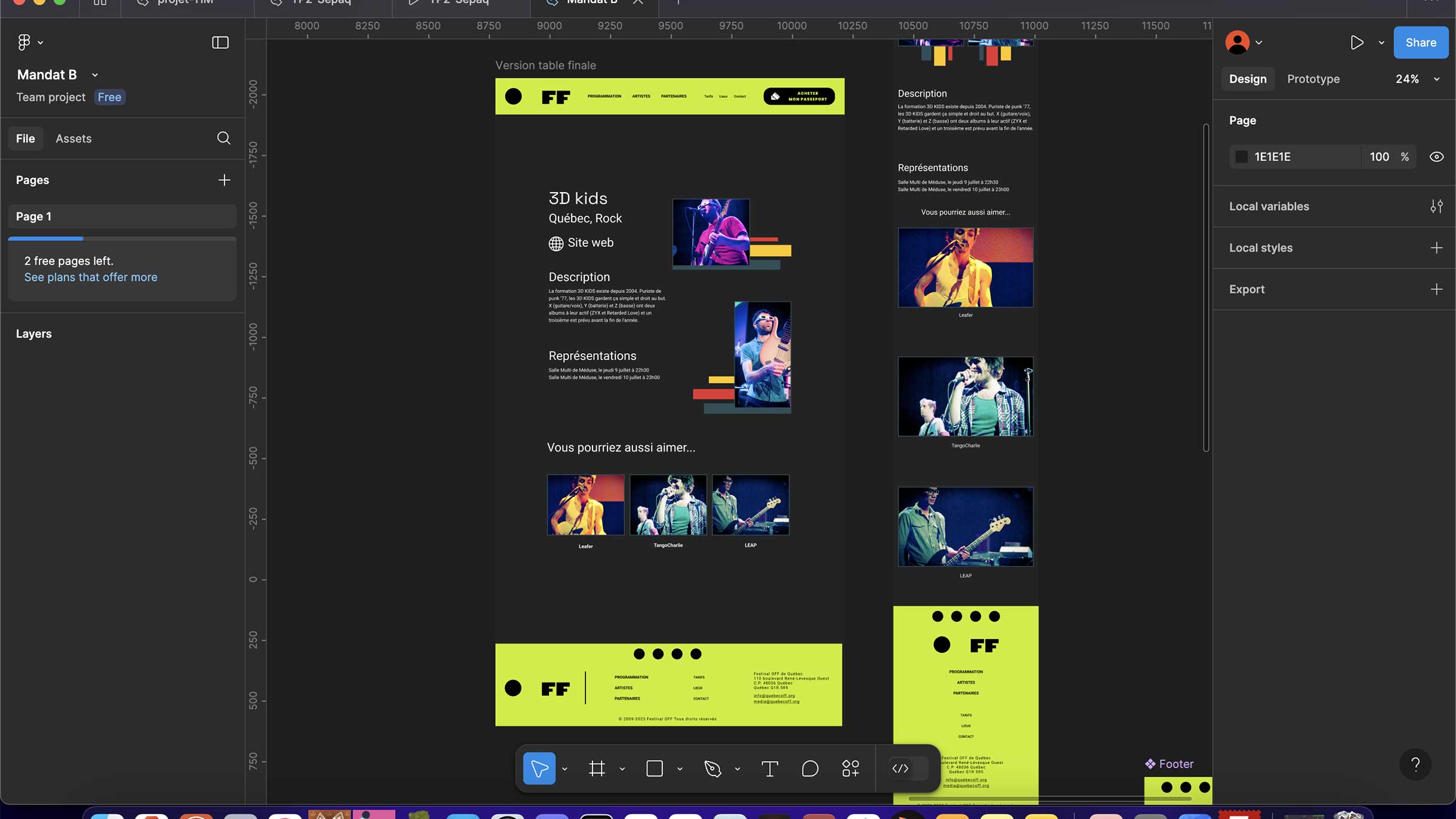This screenshot has height=819, width=1456.
Task: Switch to the Prototype tab
Action: tap(1313, 79)
